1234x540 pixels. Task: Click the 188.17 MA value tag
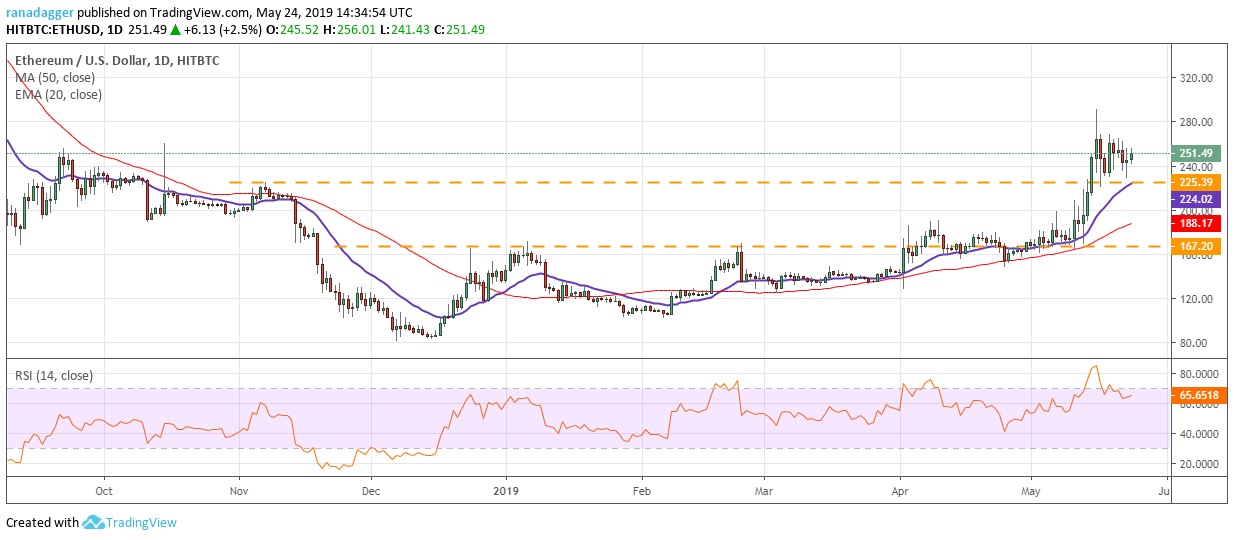click(1196, 224)
